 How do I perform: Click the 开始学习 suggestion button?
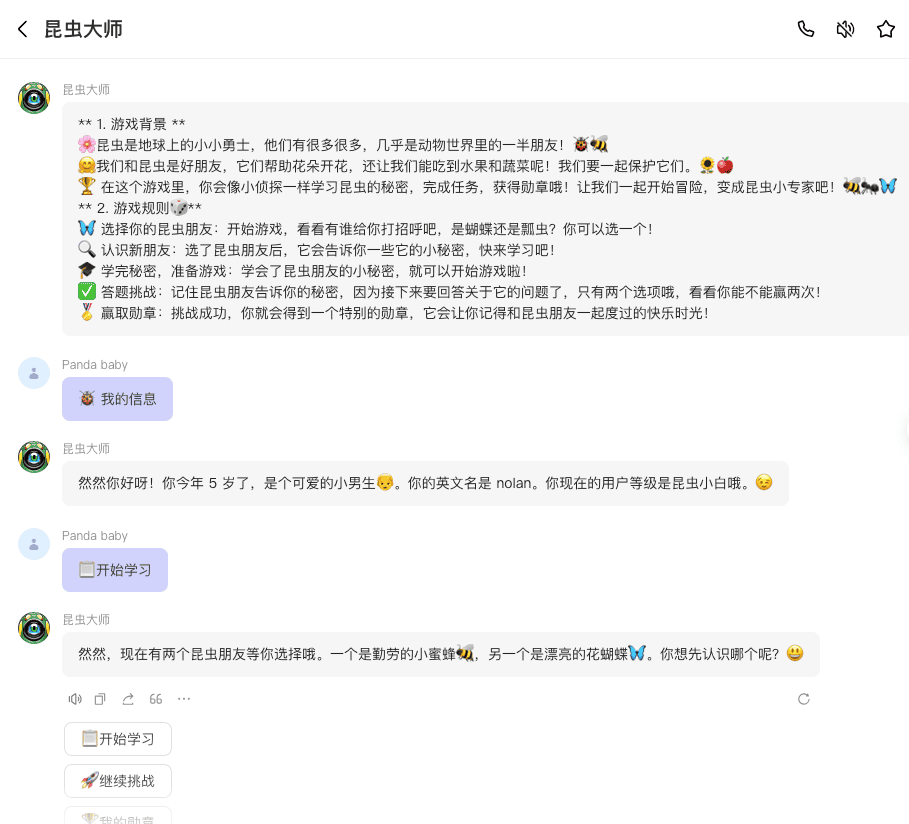tap(118, 739)
